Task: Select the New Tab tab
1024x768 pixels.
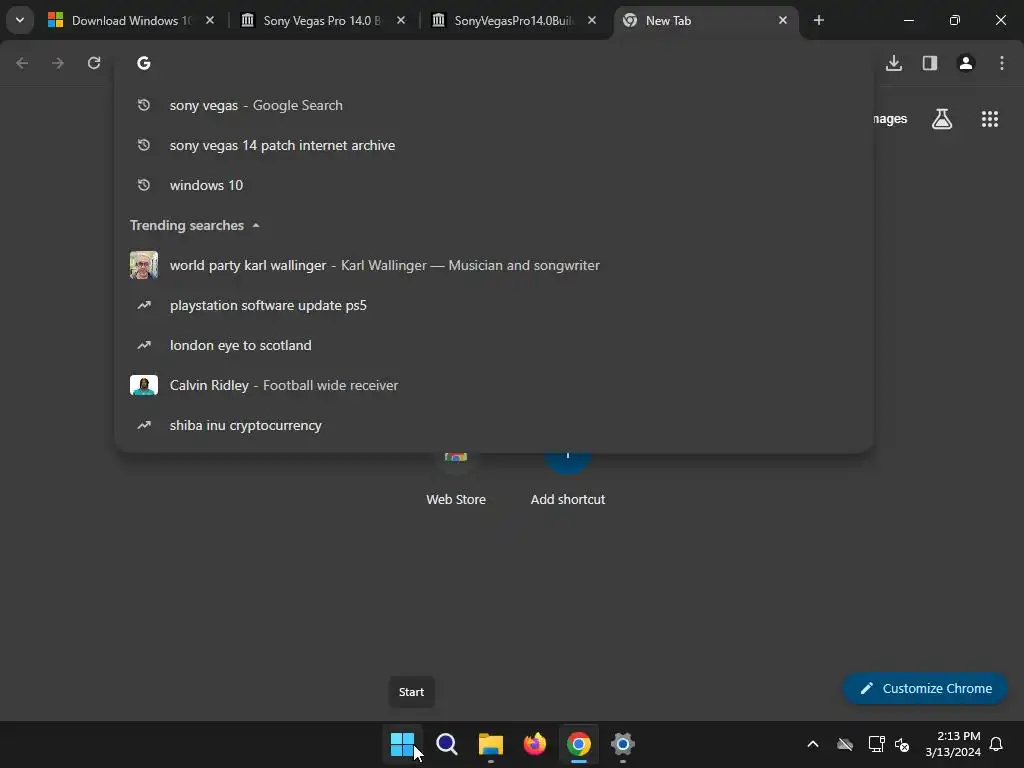Action: [x=706, y=20]
